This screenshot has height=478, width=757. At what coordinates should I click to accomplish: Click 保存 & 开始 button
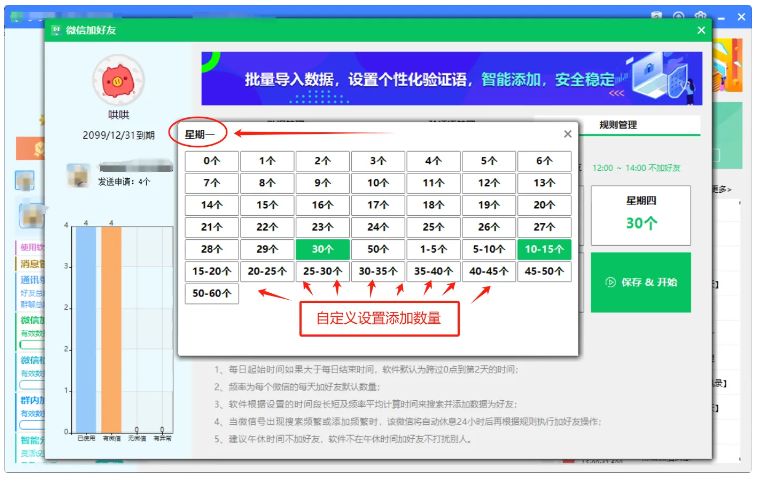pyautogui.click(x=641, y=282)
